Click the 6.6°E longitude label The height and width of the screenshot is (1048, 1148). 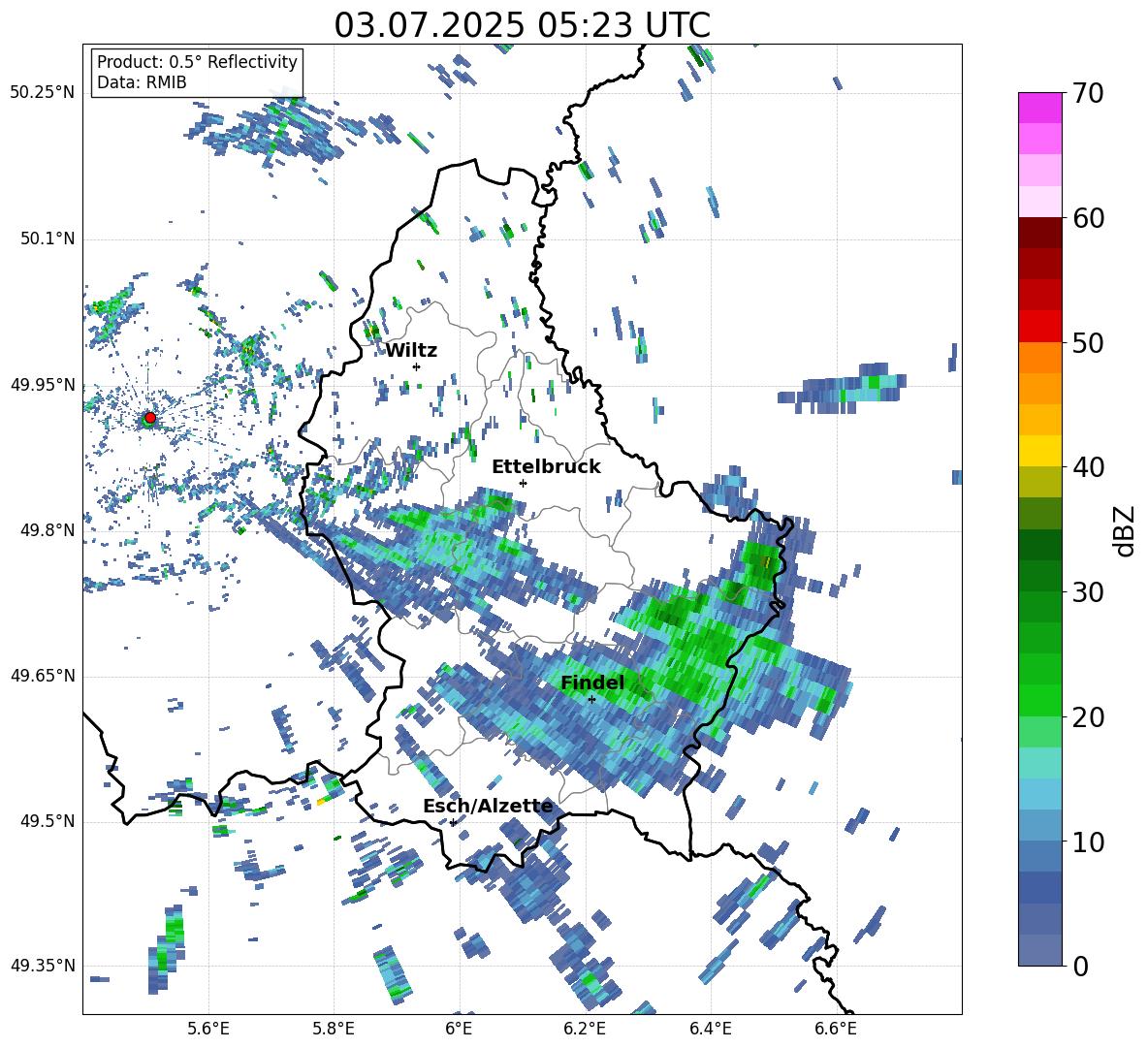pos(836,1029)
